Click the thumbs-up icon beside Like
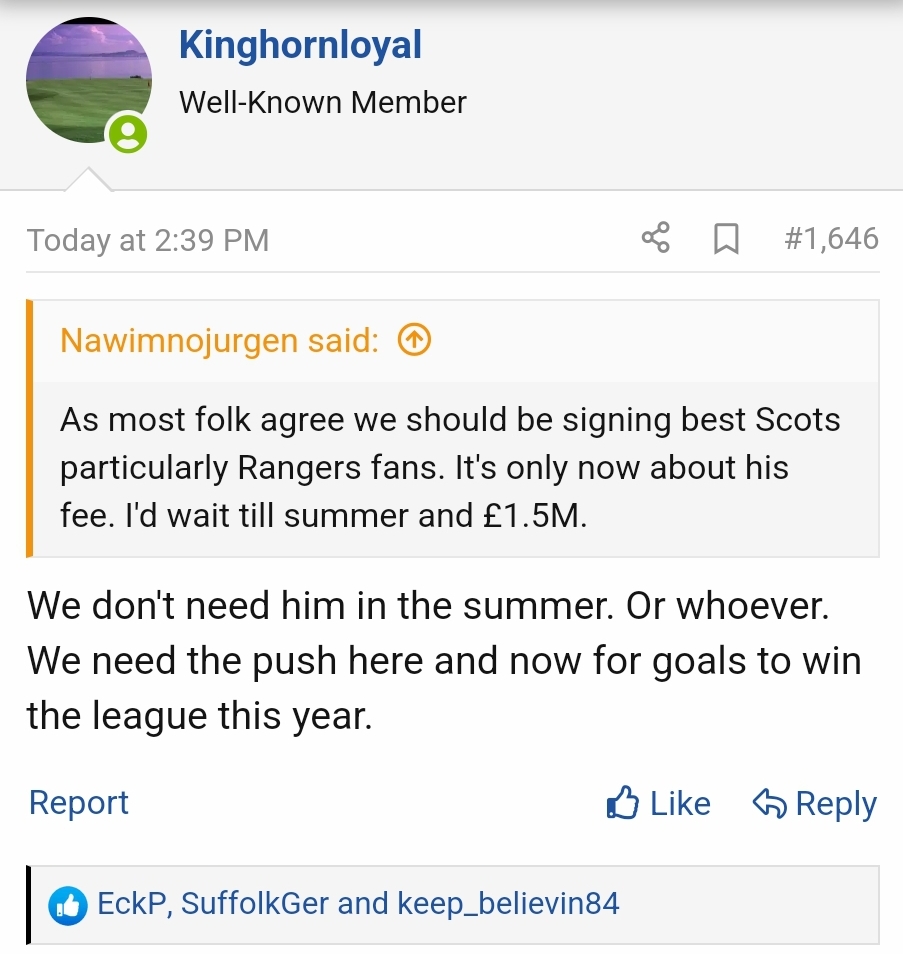903x954 pixels. 623,803
